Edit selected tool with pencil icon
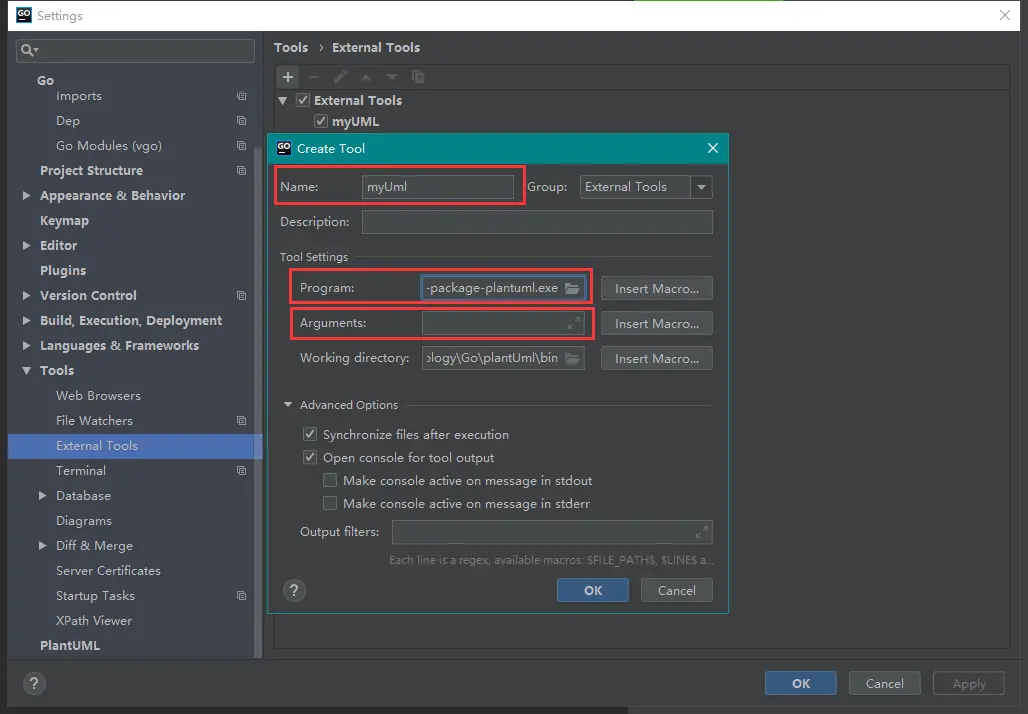1028x714 pixels. (340, 77)
